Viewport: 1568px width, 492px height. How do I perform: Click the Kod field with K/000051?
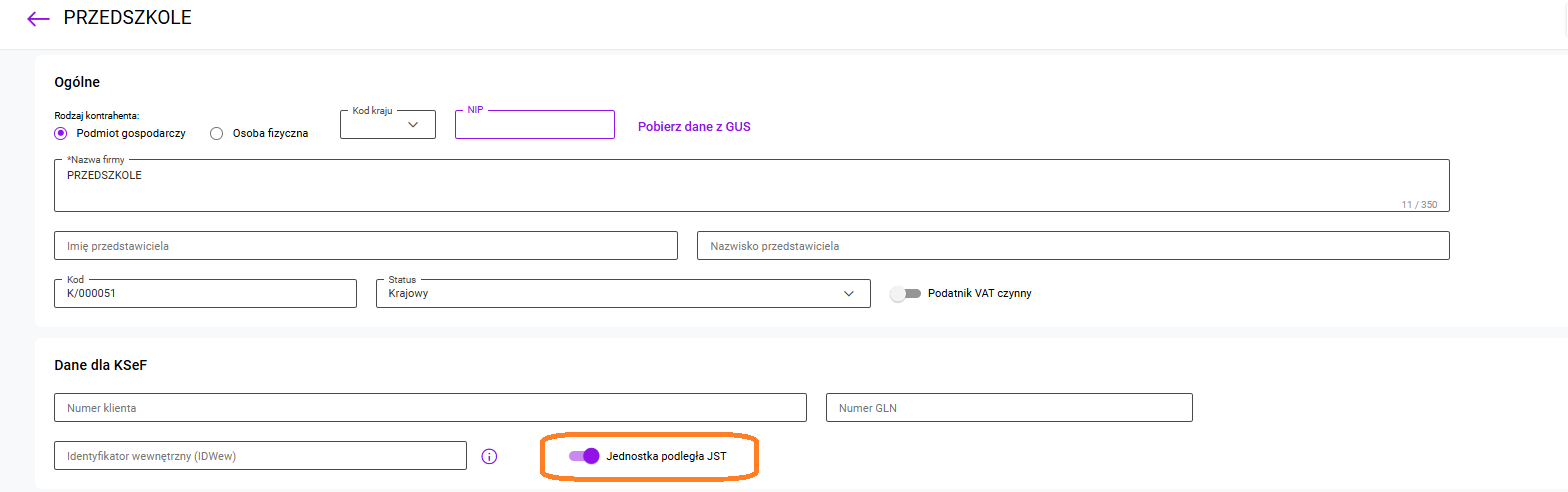click(x=205, y=294)
